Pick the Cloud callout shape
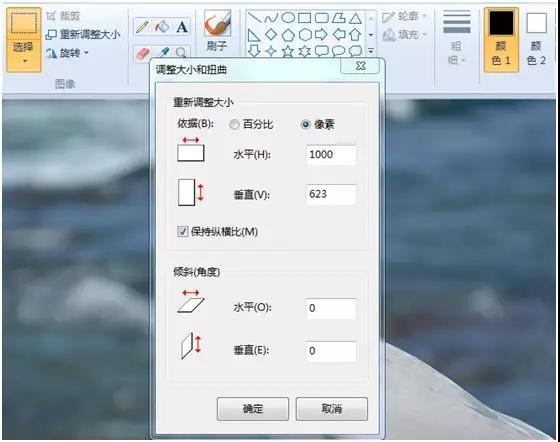 [x=355, y=51]
